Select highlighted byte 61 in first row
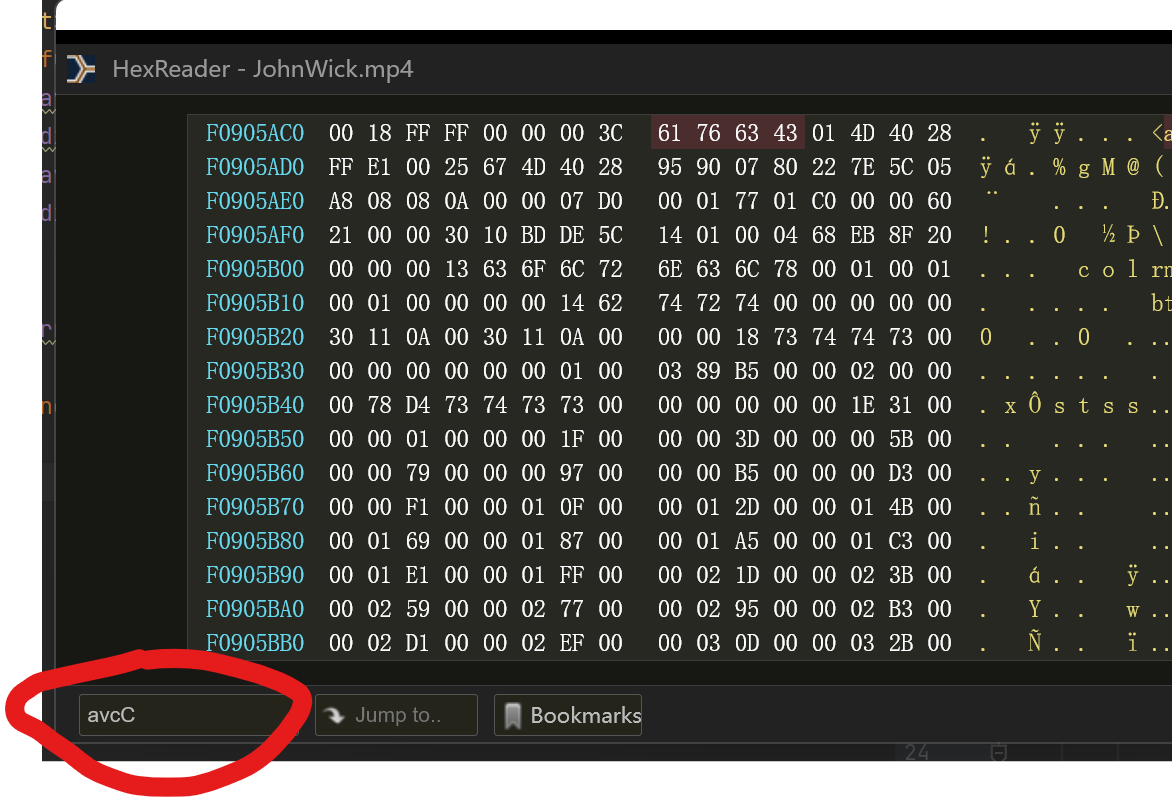The height and width of the screenshot is (798, 1172). pos(669,133)
